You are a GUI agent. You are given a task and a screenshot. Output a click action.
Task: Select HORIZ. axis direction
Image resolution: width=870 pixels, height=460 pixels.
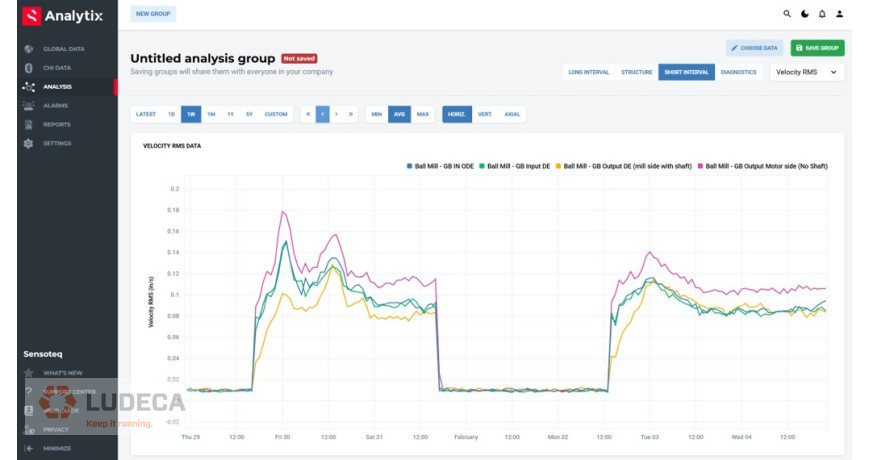457,114
